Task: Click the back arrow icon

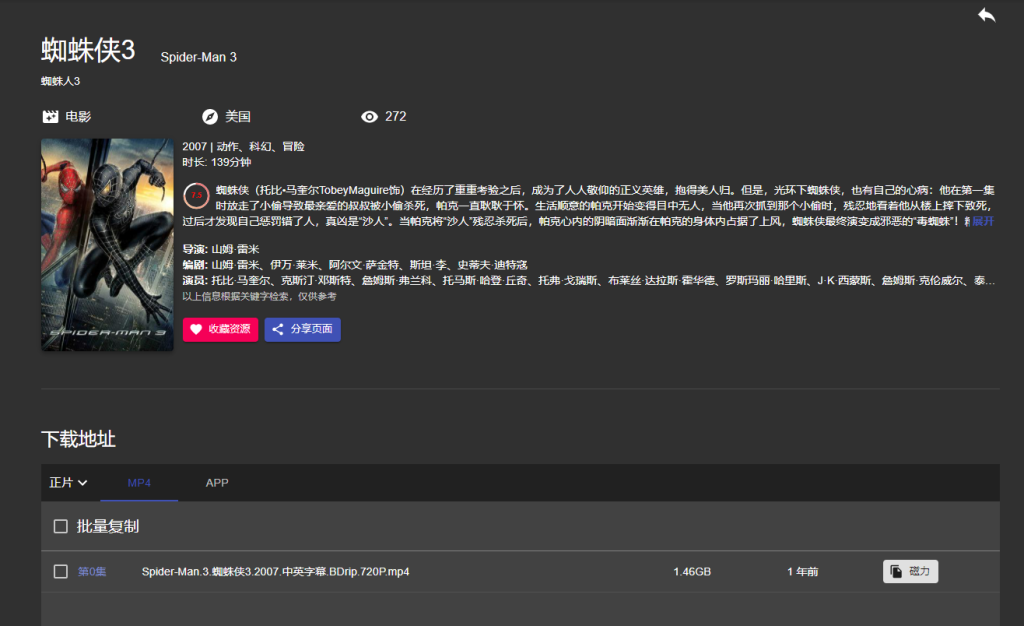Action: [x=986, y=14]
